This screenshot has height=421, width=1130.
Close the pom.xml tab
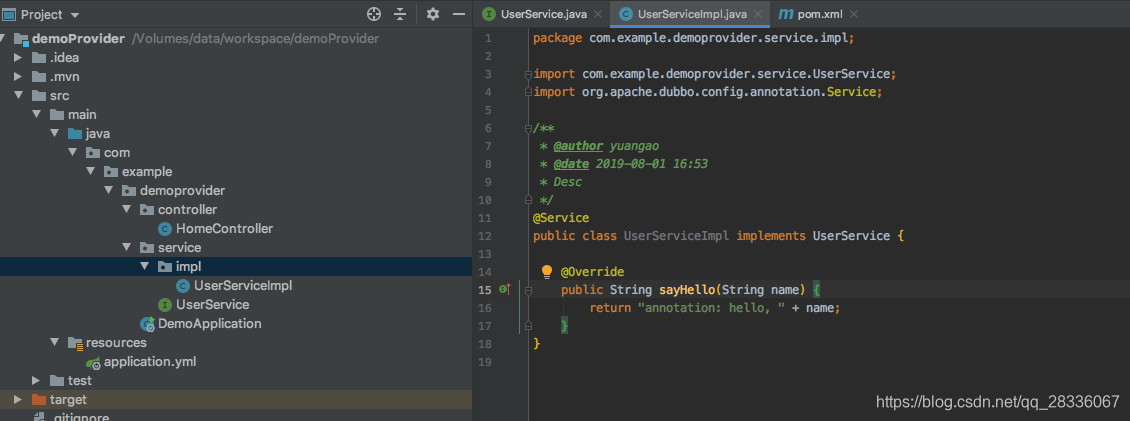pos(853,14)
